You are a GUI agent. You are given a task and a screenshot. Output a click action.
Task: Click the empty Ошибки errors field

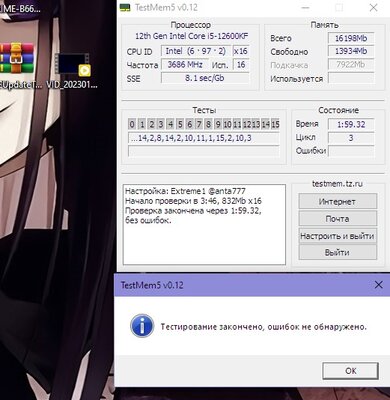click(x=351, y=151)
